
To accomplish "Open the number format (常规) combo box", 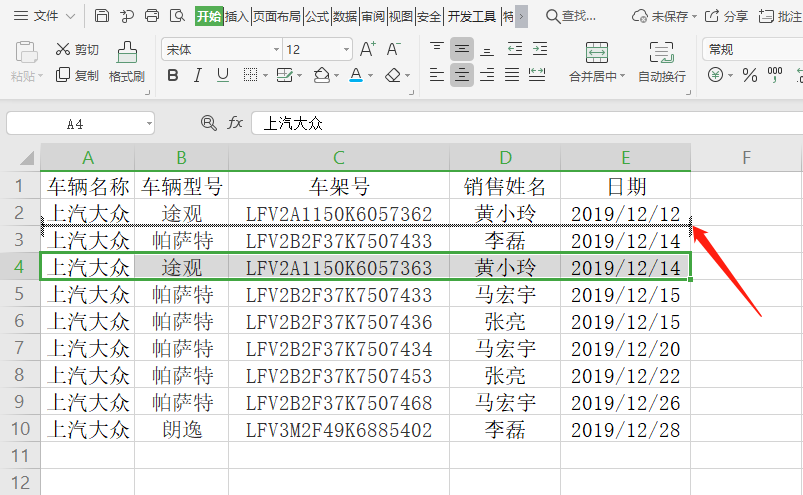I will coord(752,50).
